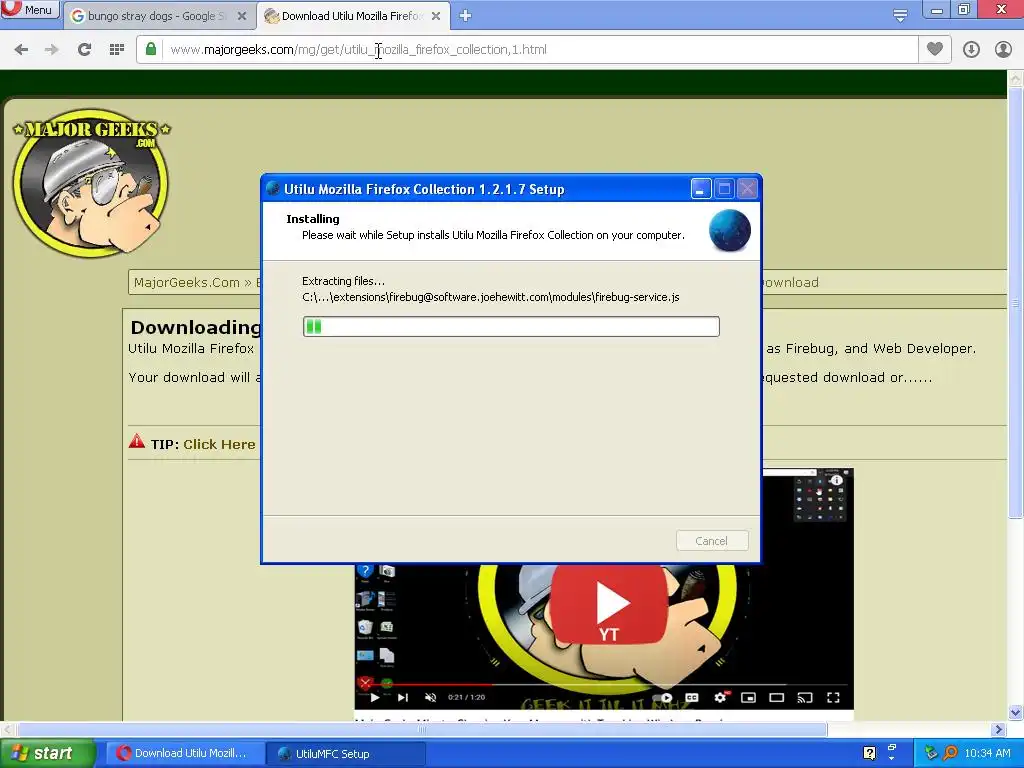The width and height of the screenshot is (1024, 768).
Task: Seek on the video progress bar
Action: 604,684
